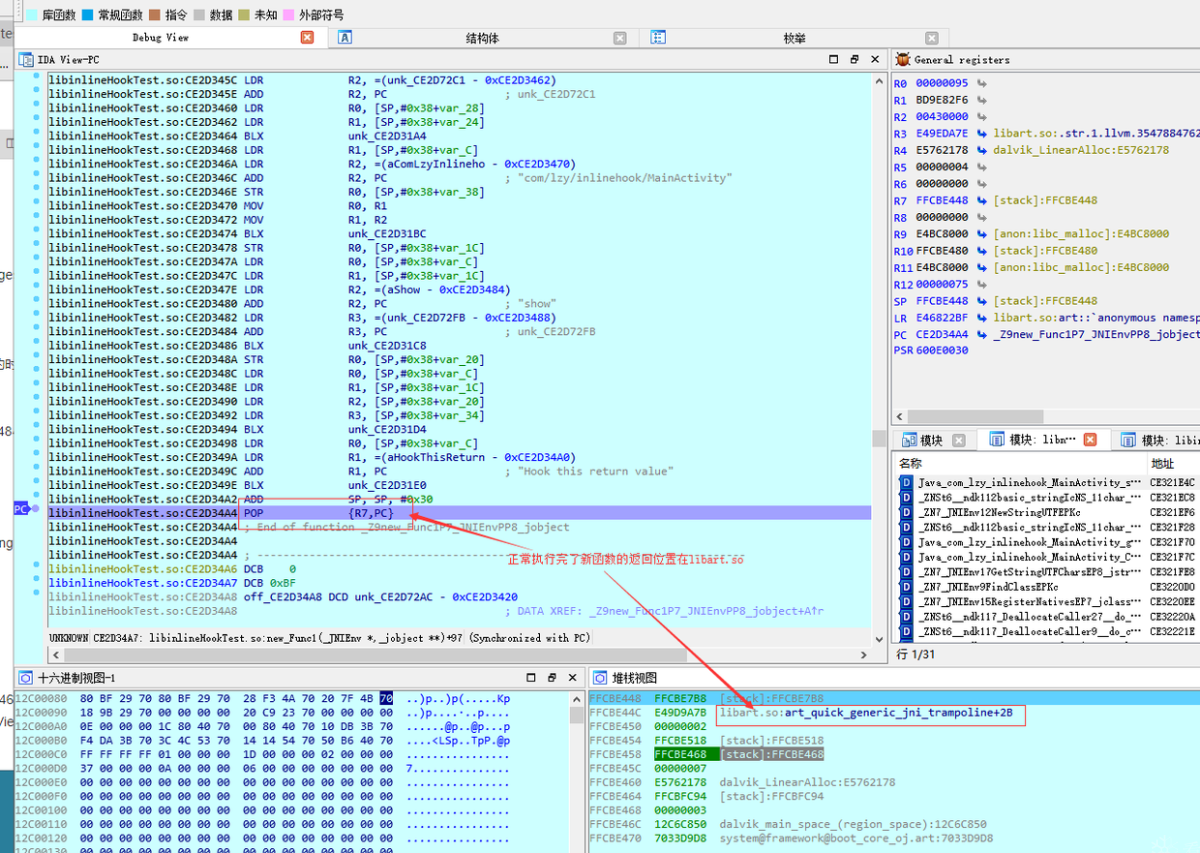Jump via LR register arrow
Screen dimensions: 1200x853
(981, 318)
